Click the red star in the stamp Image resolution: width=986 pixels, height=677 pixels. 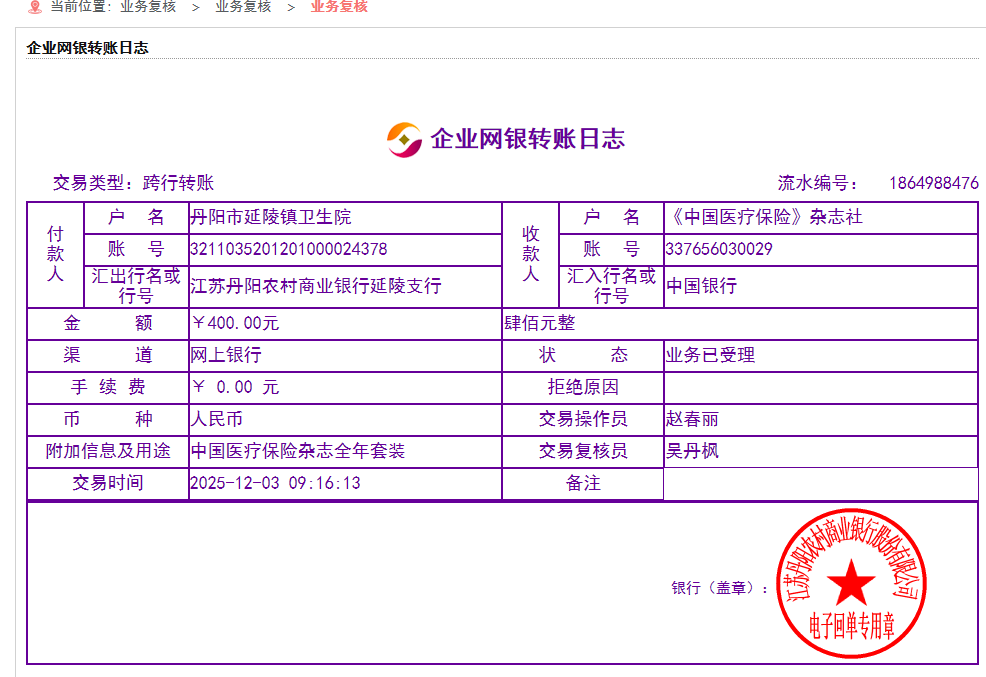(x=851, y=582)
